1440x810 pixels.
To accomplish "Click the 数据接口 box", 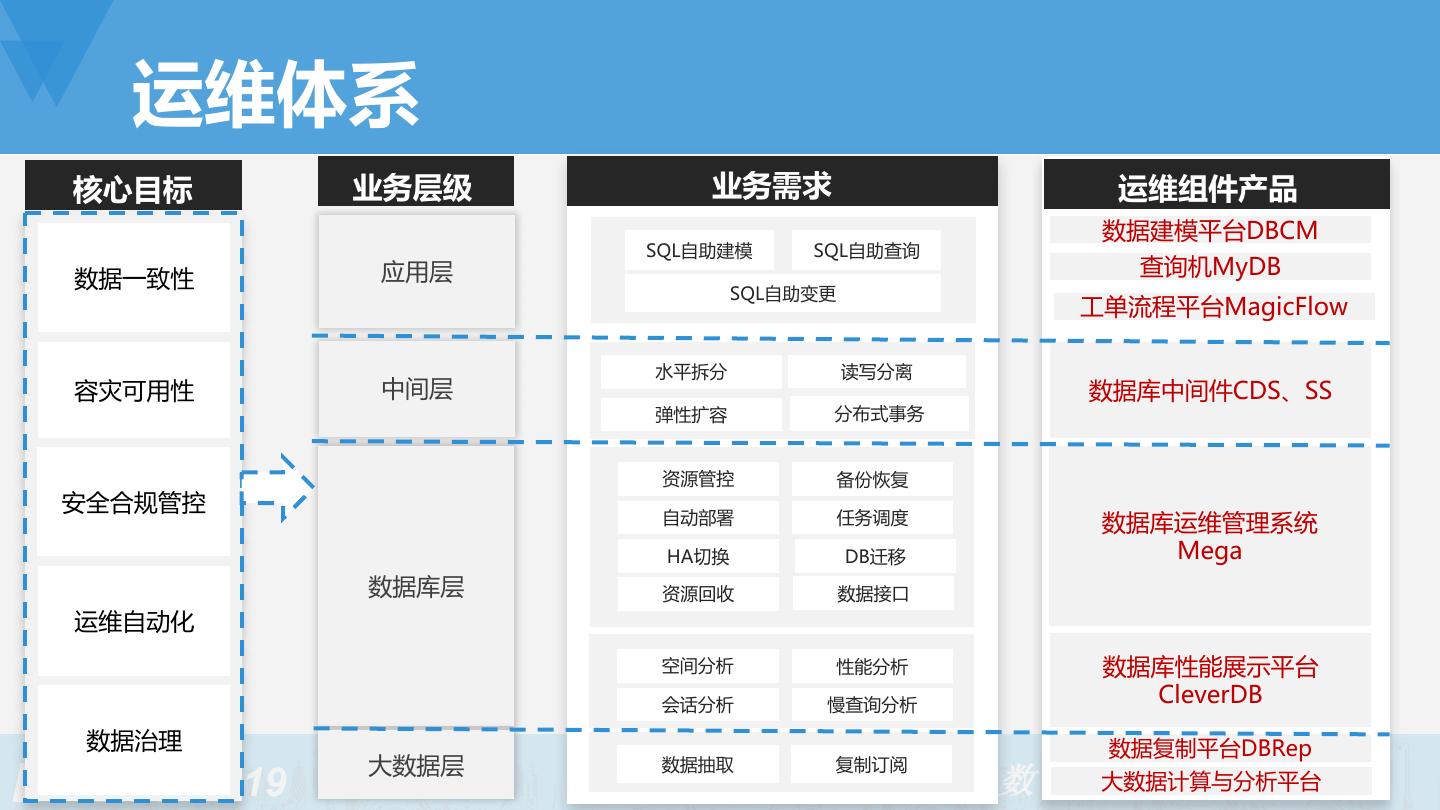I will [x=873, y=594].
